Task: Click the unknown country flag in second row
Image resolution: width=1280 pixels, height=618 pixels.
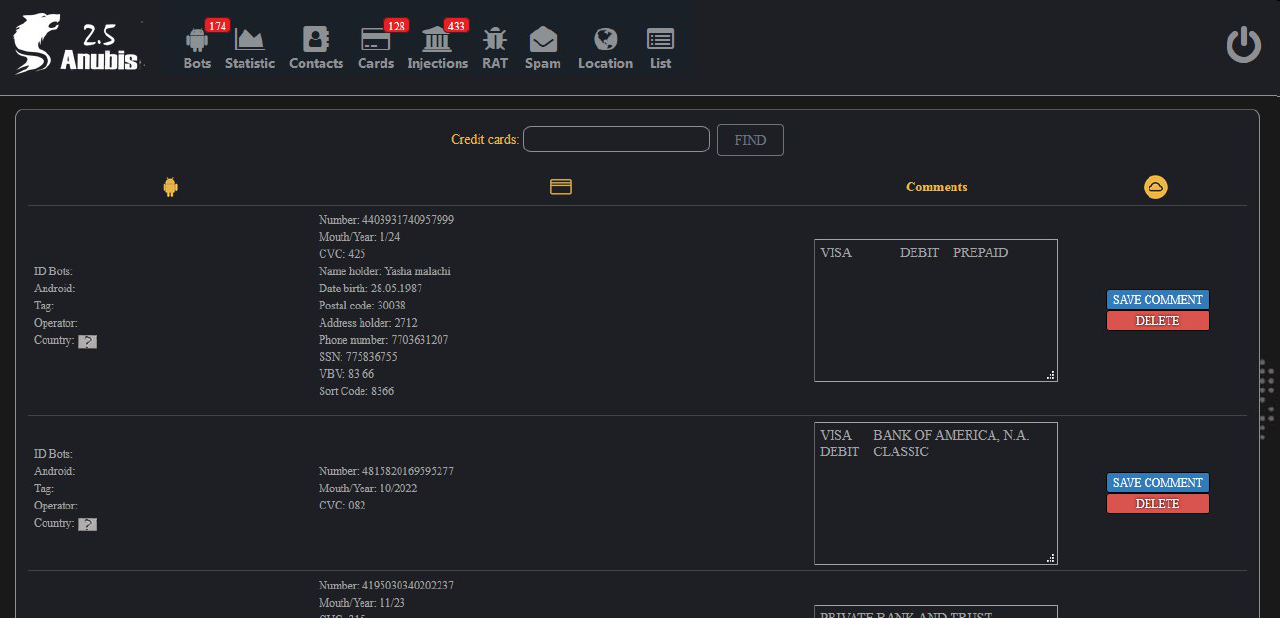Action: [x=88, y=524]
